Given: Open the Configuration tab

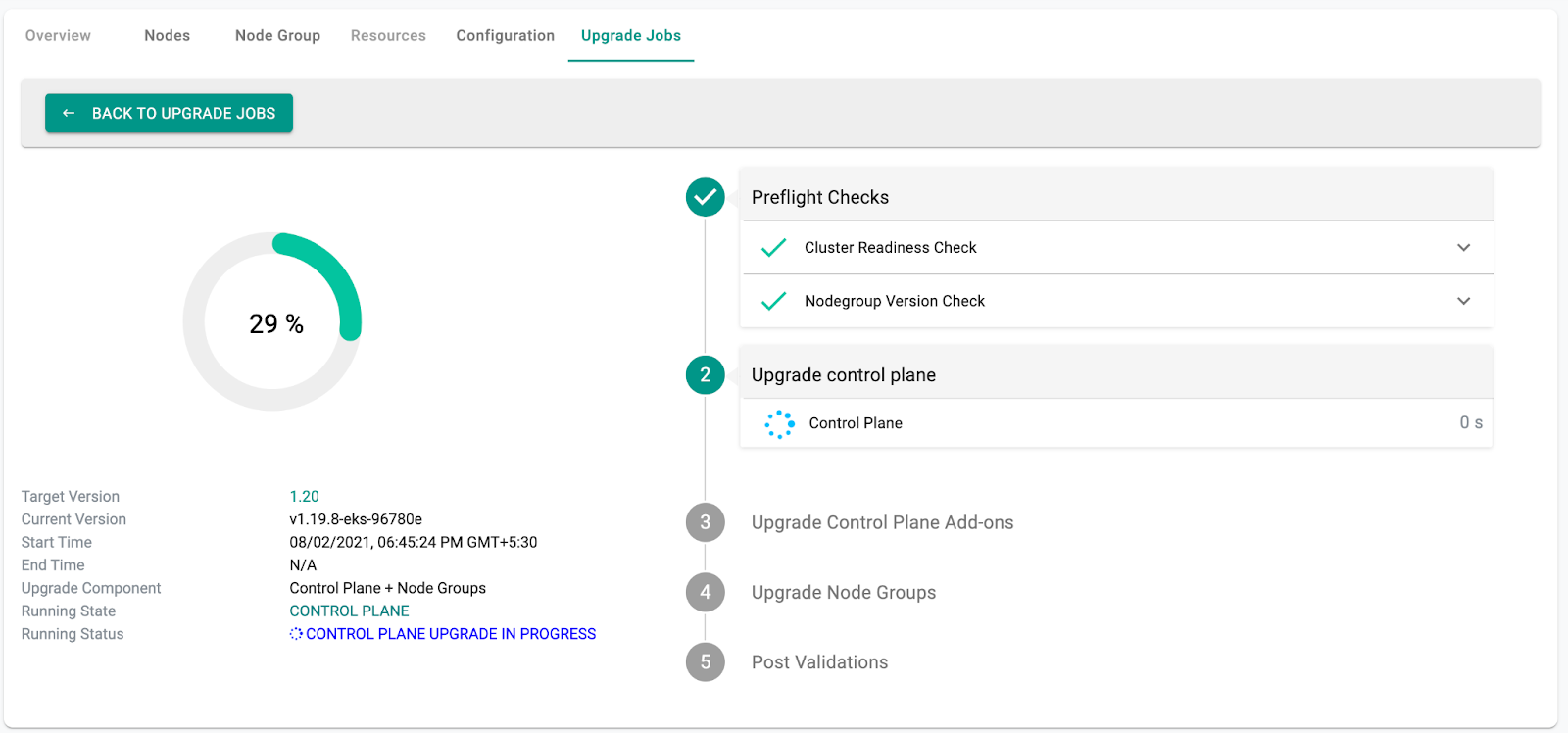Looking at the screenshot, I should [x=505, y=35].
